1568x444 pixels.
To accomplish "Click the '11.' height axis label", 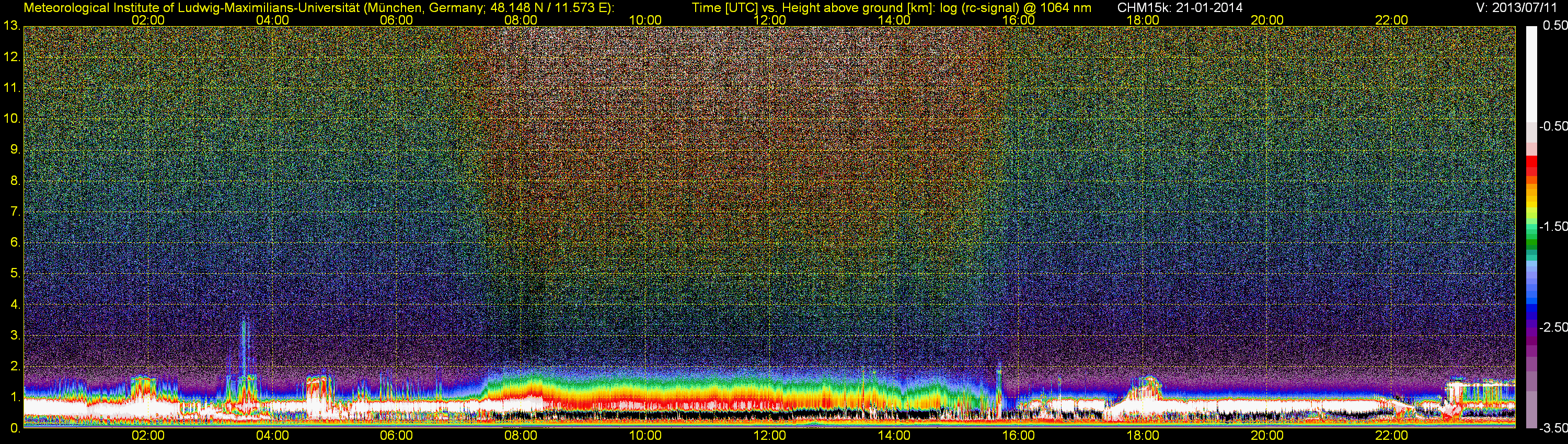I will pos(11,88).
